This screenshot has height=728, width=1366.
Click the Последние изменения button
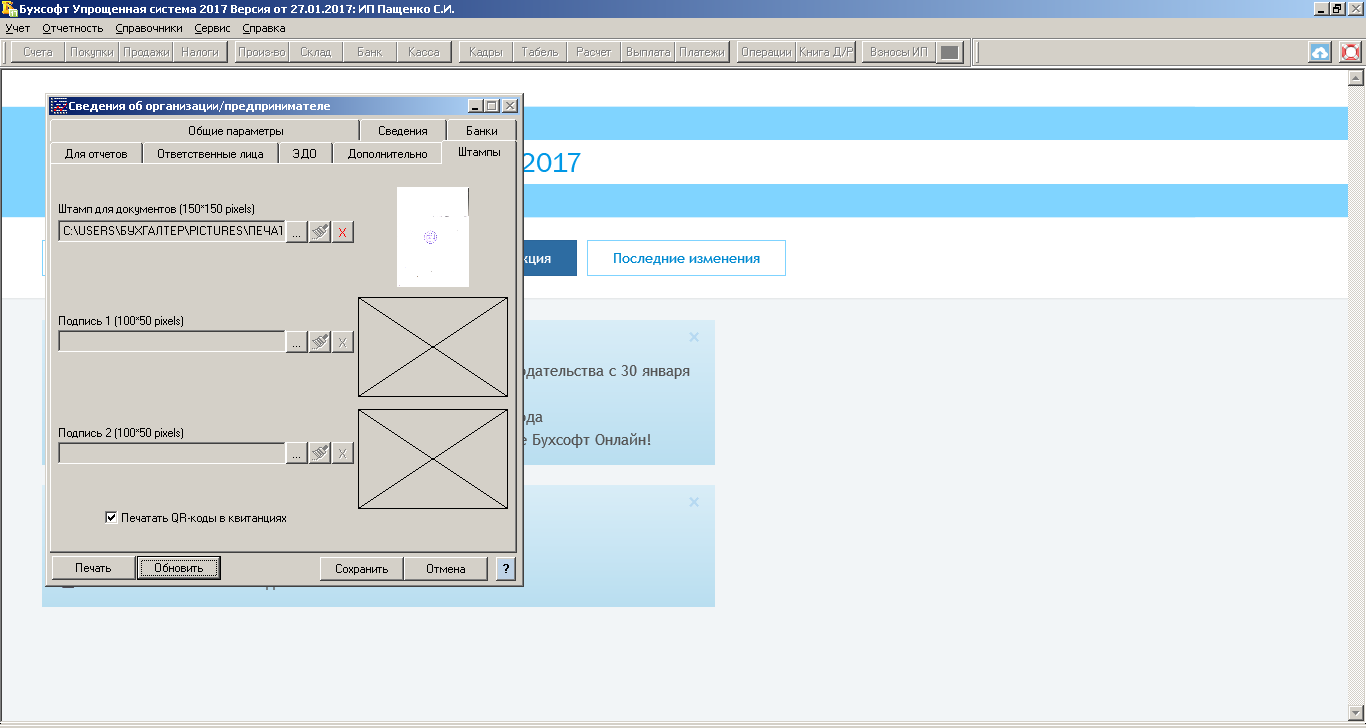coord(686,258)
